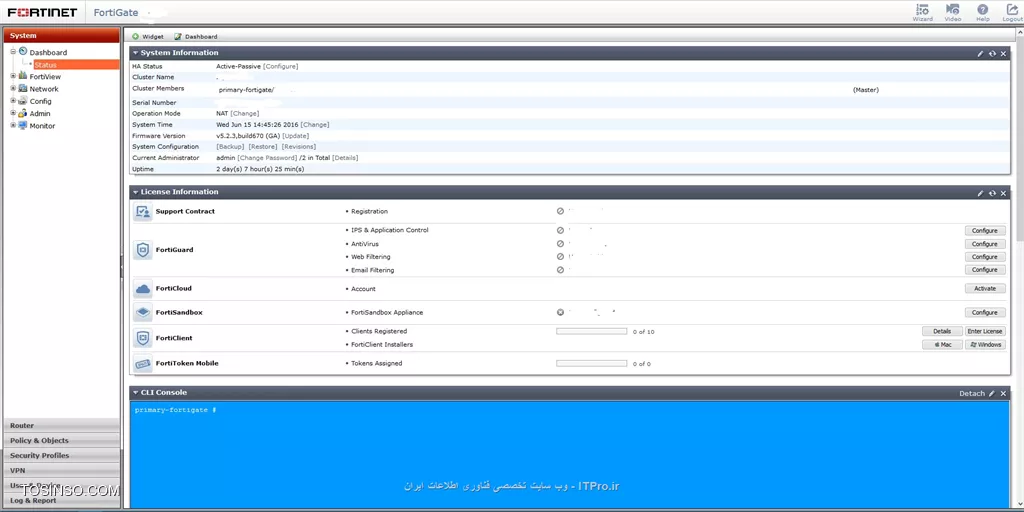Click the FortiClient icon
The width and height of the screenshot is (1024, 512).
[x=142, y=338]
